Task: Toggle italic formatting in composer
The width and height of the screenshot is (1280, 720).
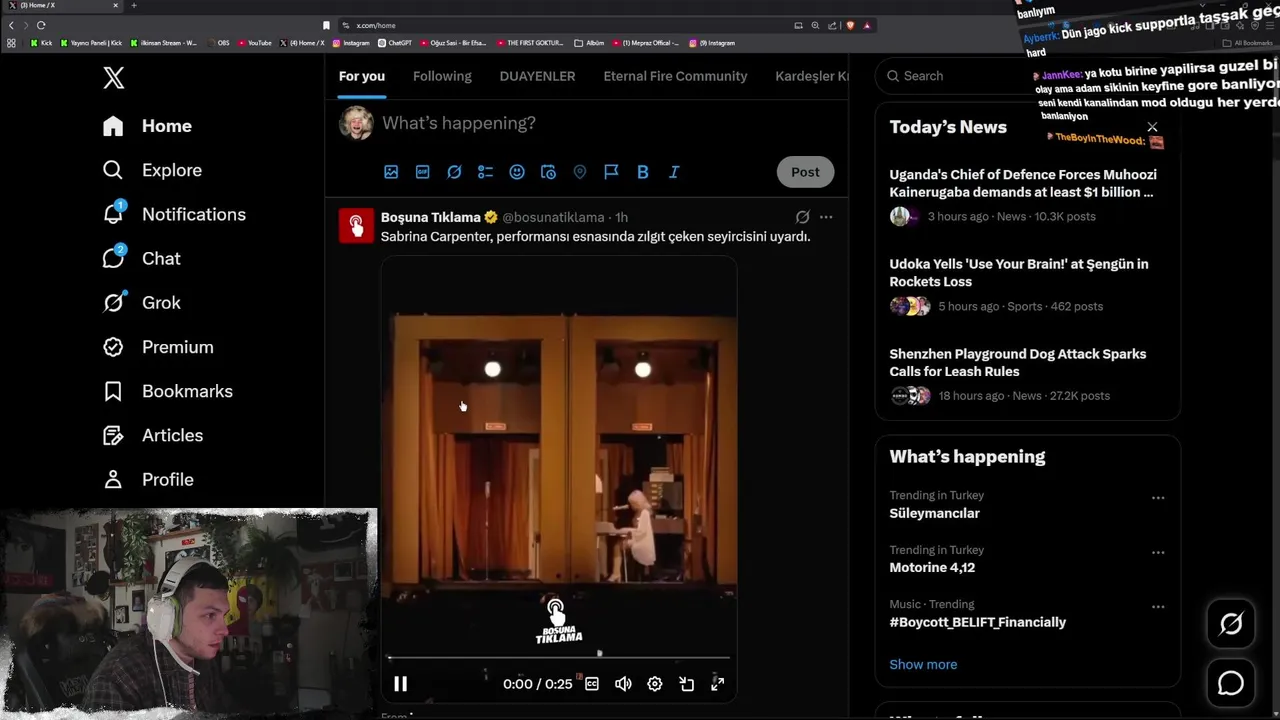Action: click(x=674, y=172)
